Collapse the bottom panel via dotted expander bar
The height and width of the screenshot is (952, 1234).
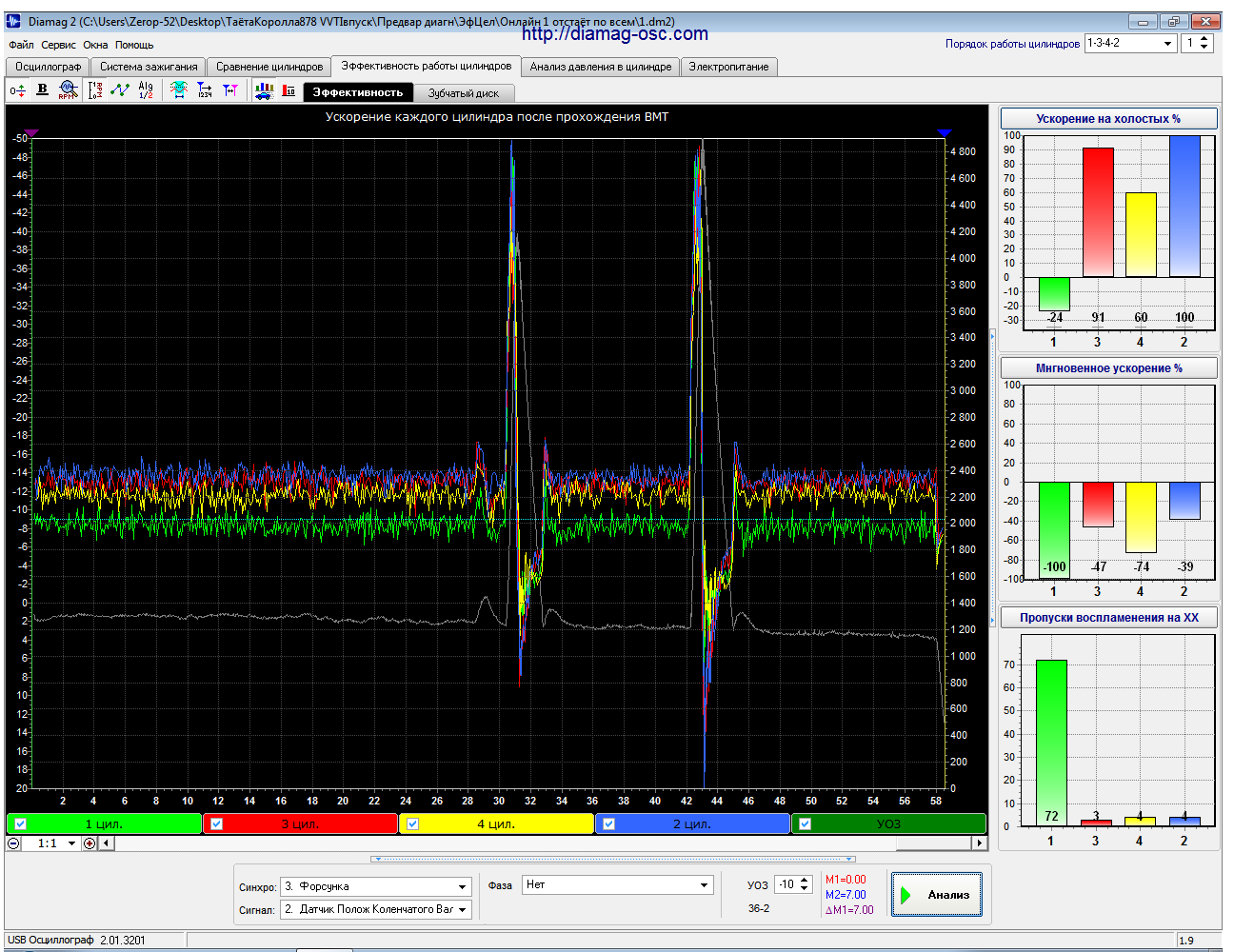coord(615,859)
